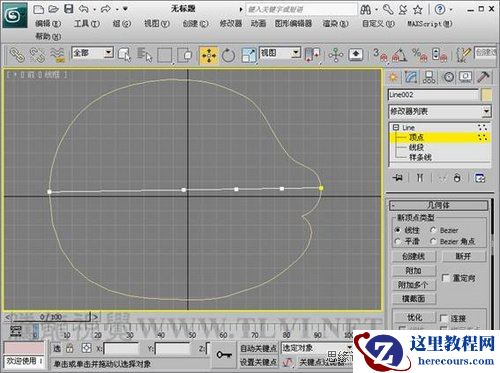The image size is (500, 373).
Task: Open the Help dropdown arrow
Action: (x=451, y=9)
